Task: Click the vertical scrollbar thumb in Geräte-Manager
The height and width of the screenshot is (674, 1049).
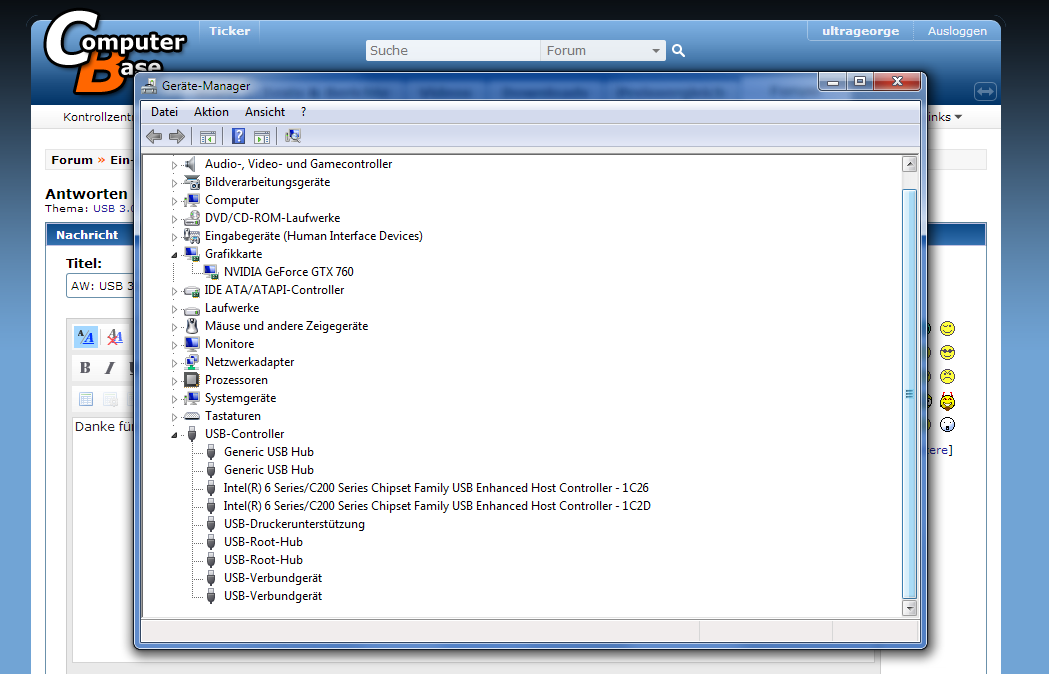Action: coord(909,394)
